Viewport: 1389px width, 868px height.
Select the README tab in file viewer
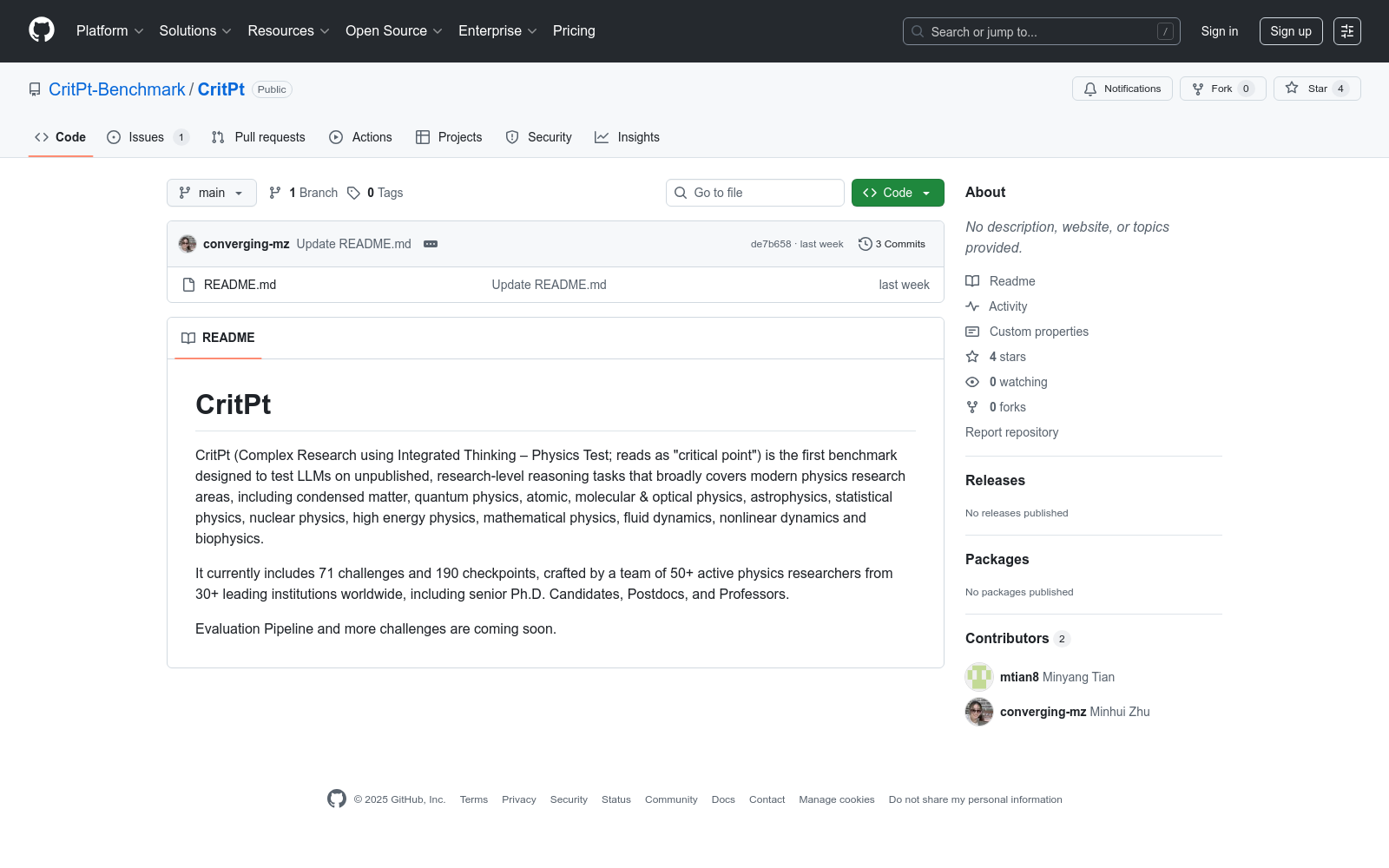[218, 338]
